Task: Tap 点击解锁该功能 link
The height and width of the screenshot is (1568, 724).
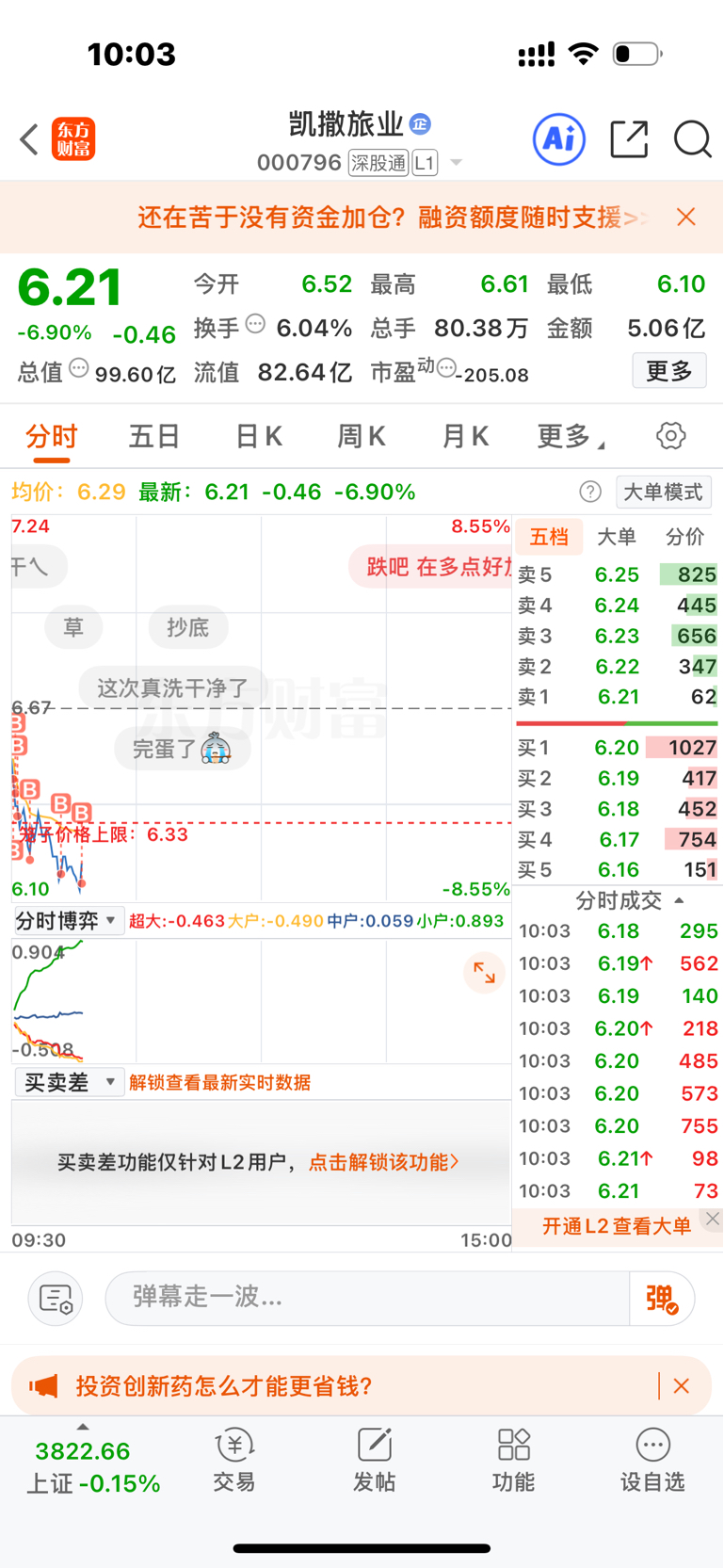Action: tap(384, 1162)
